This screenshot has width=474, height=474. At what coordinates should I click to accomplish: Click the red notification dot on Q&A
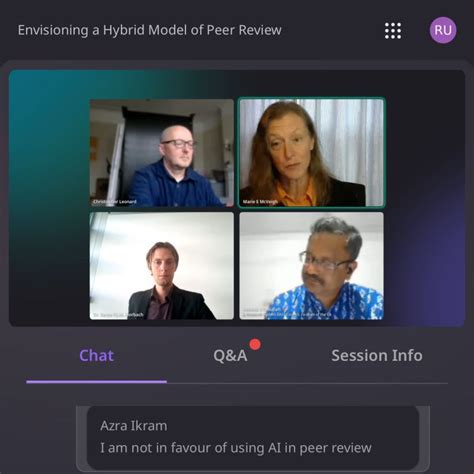pos(255,344)
